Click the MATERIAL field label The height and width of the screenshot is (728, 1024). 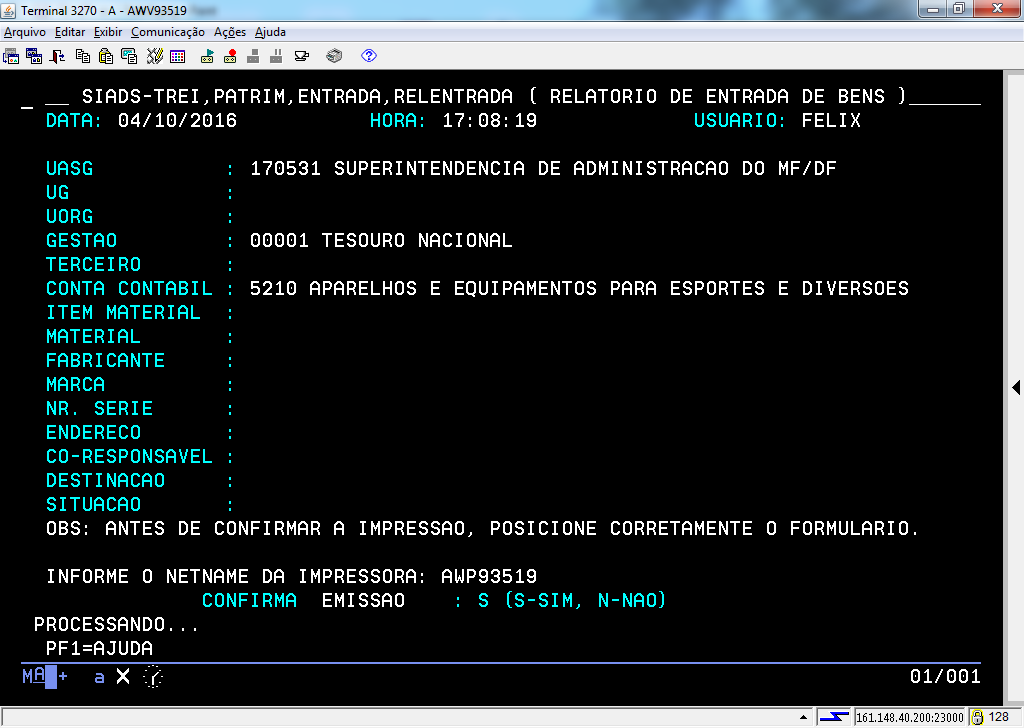click(93, 337)
